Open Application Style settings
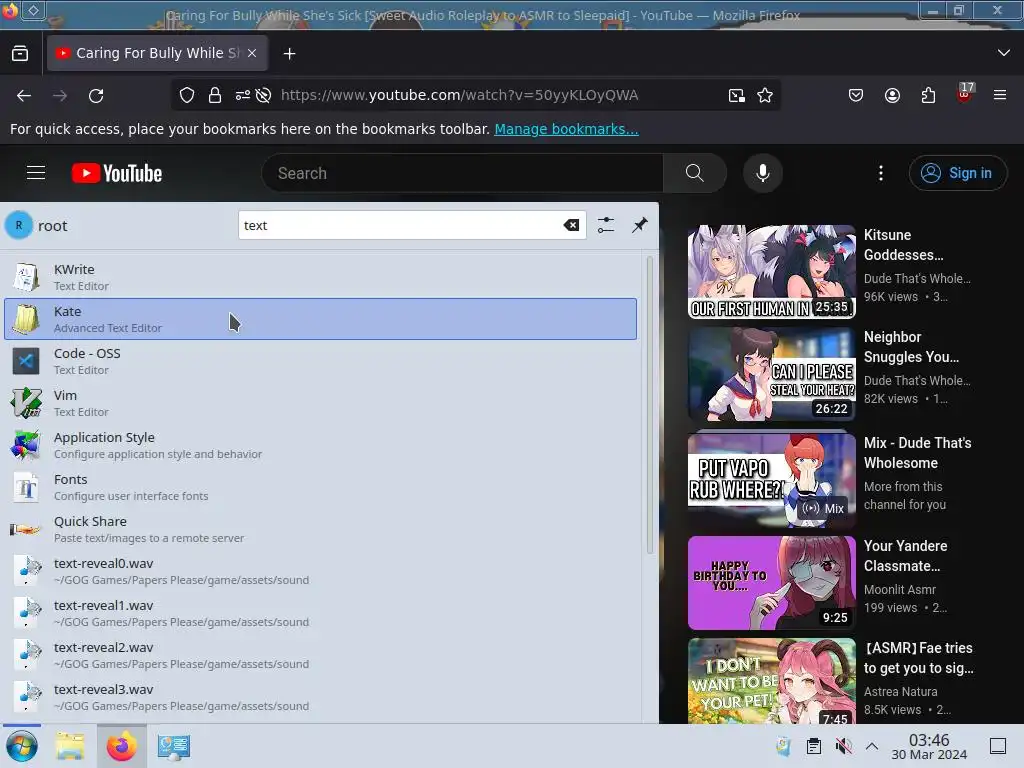This screenshot has height=768, width=1024. pos(321,445)
